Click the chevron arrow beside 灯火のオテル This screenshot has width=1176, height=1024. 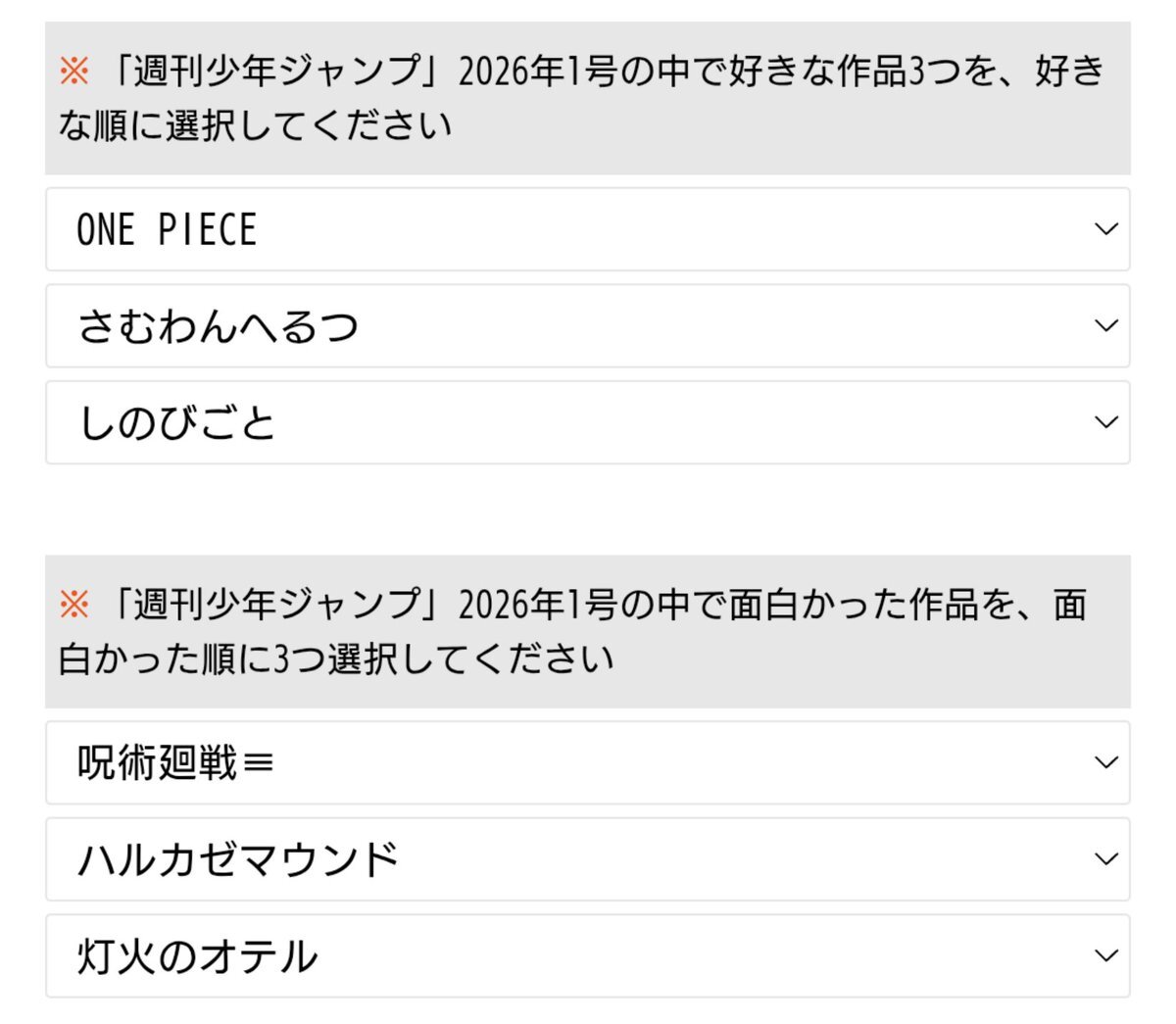pos(1105,956)
